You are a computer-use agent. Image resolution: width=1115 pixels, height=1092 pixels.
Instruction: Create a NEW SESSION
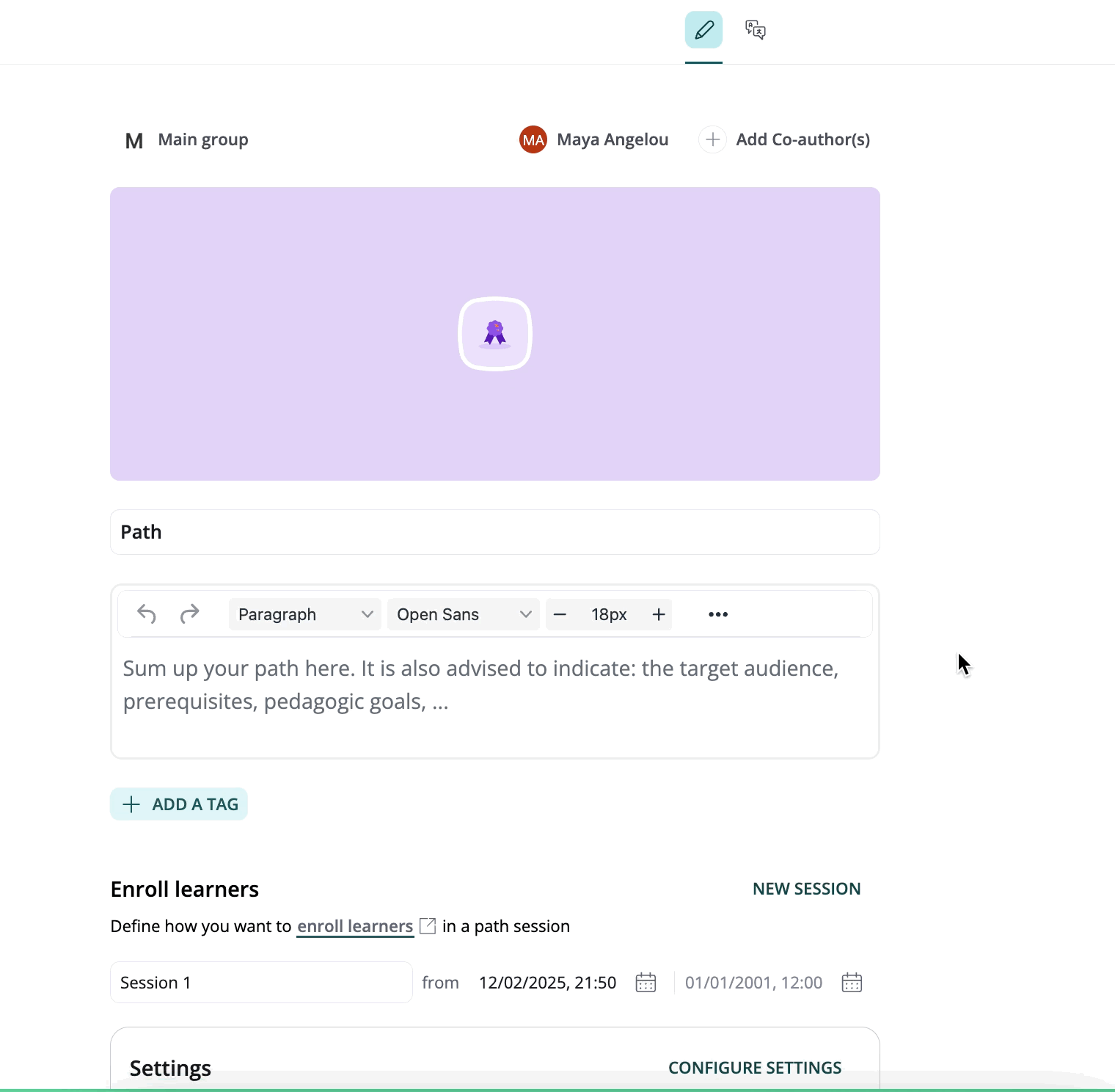806,889
